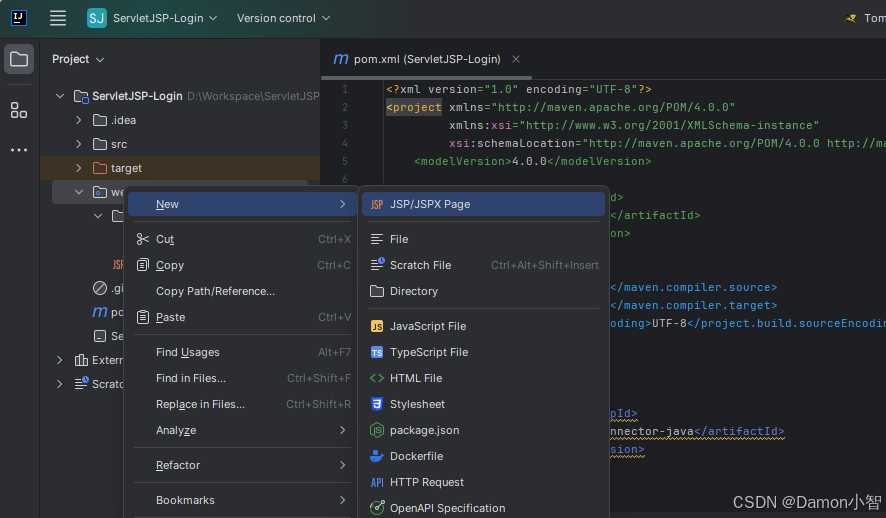Expand the .idea folder
This screenshot has height=518, width=886.
click(x=79, y=120)
